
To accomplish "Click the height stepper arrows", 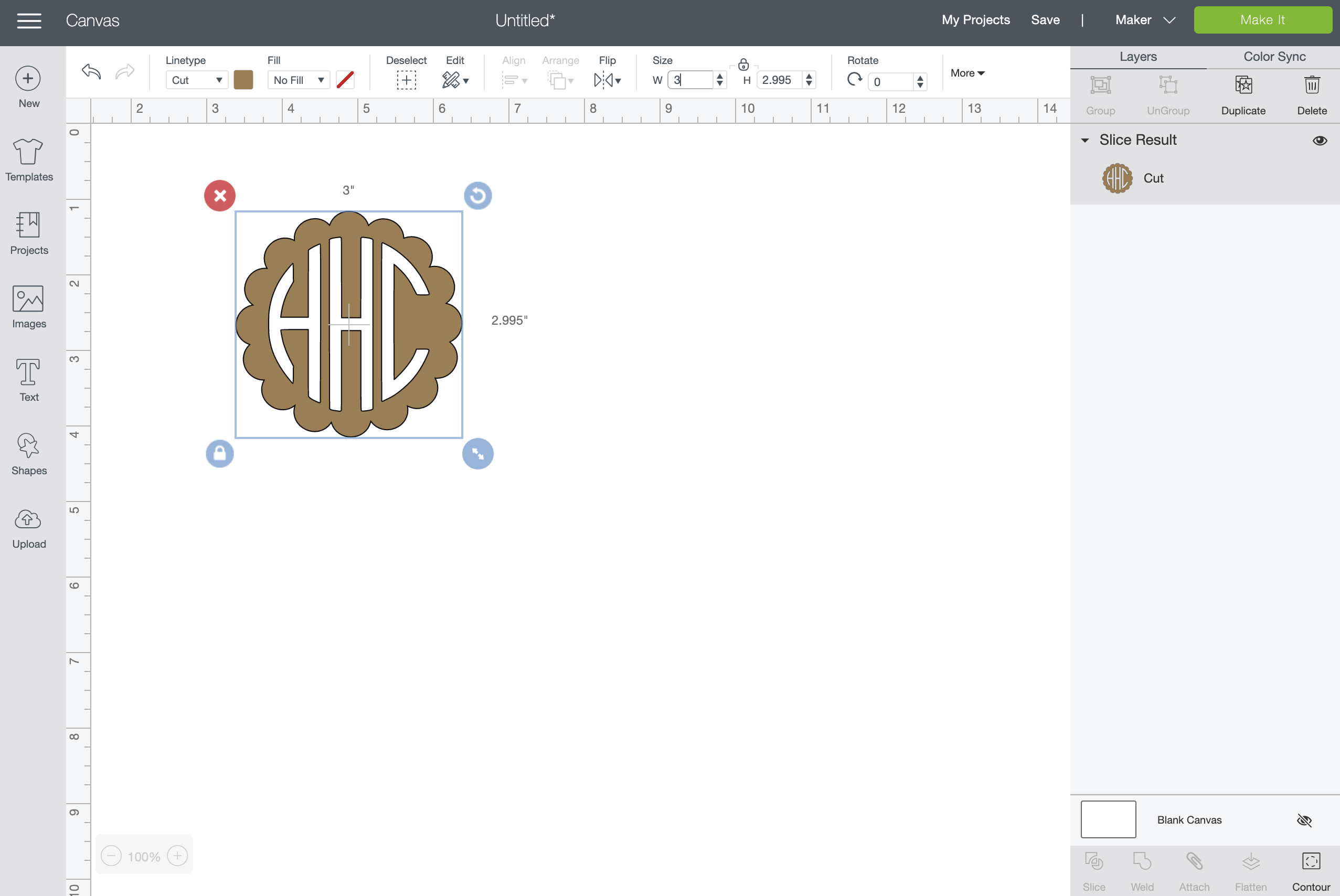I will pyautogui.click(x=809, y=80).
